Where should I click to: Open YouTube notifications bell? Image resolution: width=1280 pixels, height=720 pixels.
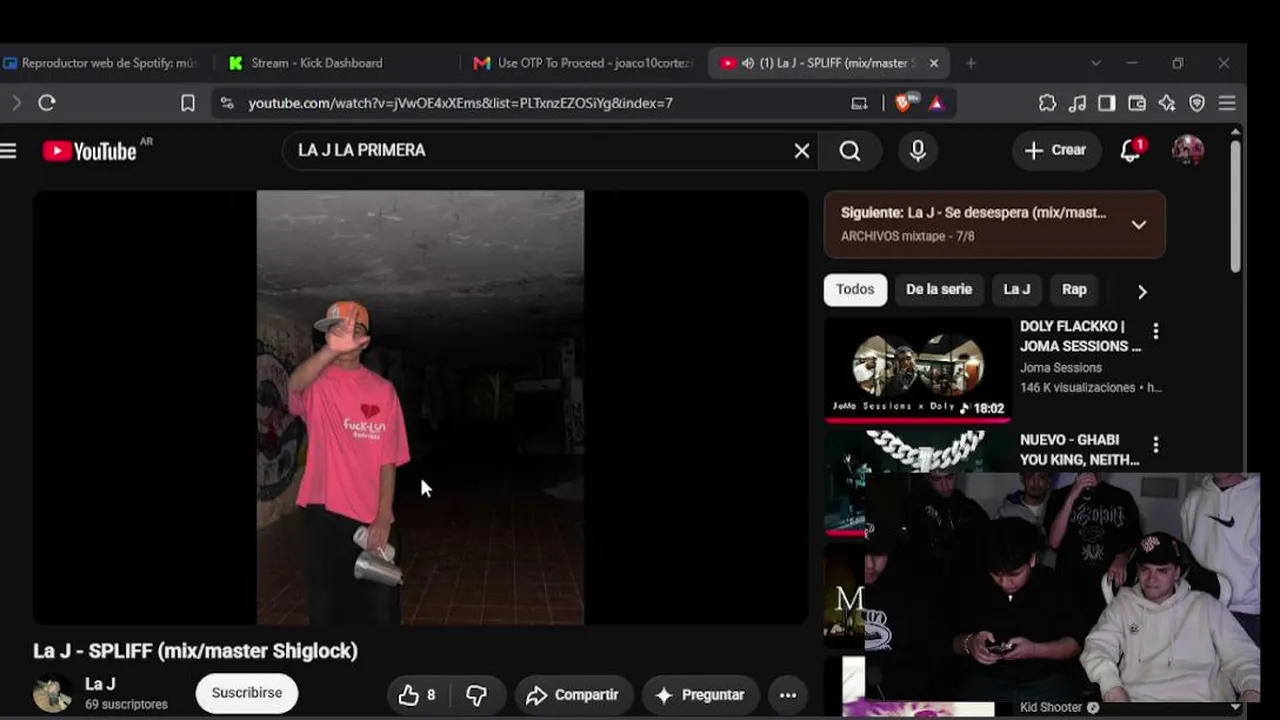[1131, 151]
